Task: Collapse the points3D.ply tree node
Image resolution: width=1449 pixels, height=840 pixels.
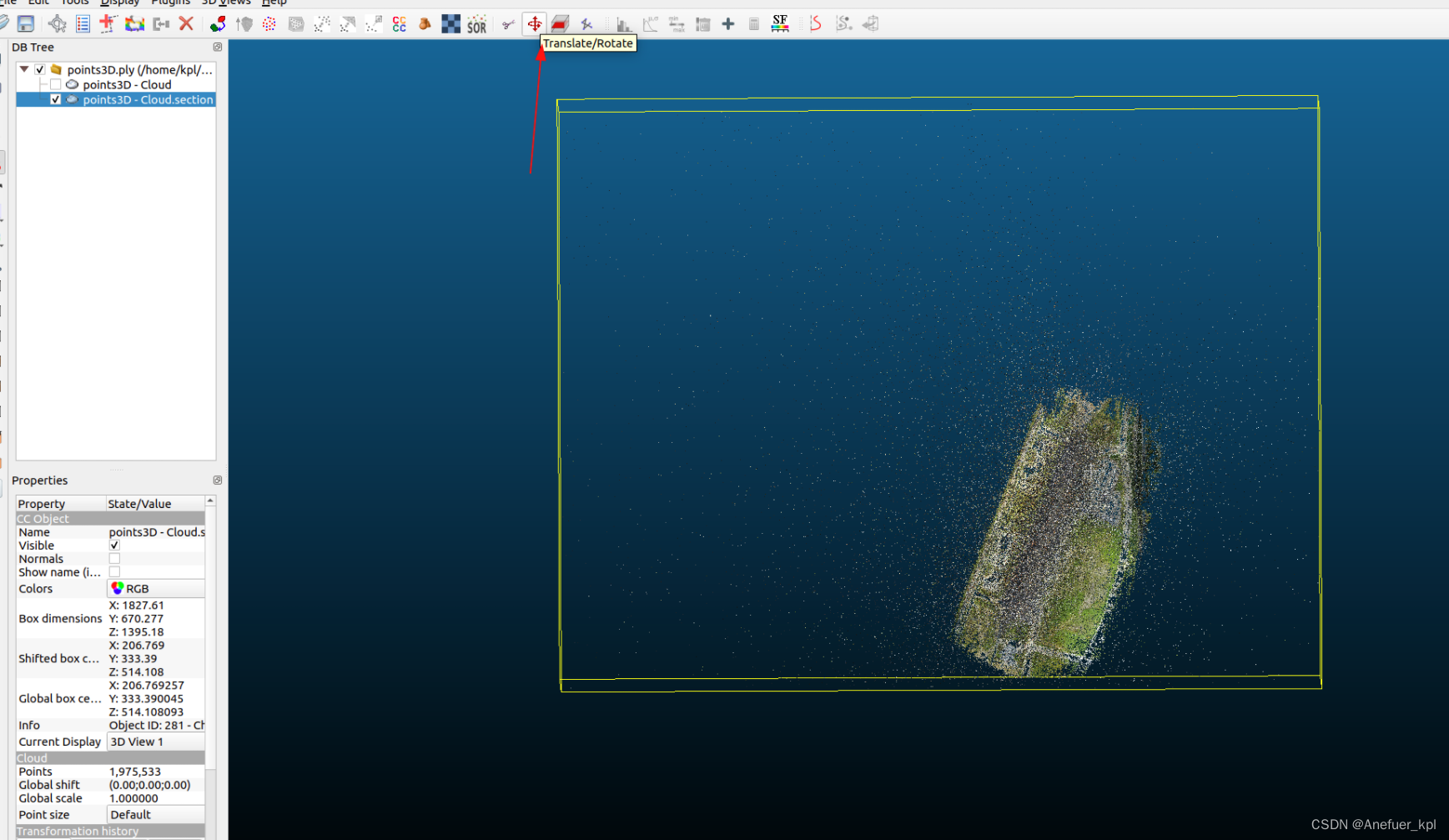Action: pyautogui.click(x=24, y=70)
